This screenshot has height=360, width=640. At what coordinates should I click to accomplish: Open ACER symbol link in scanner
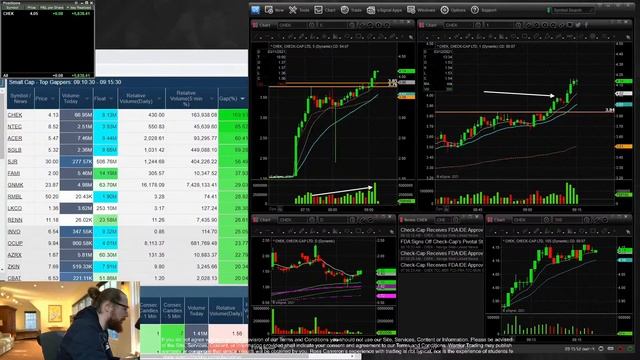[x=15, y=138]
